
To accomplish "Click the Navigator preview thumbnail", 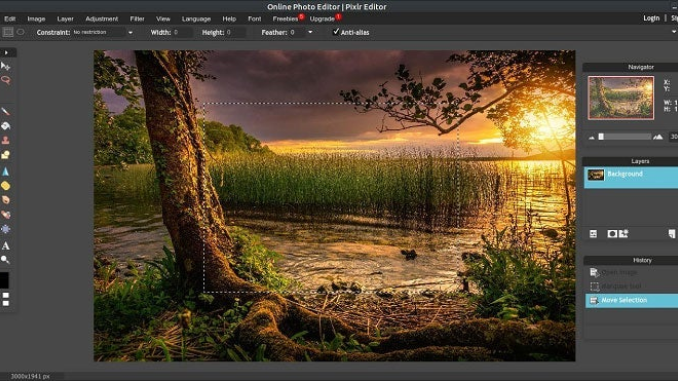I will [621, 98].
